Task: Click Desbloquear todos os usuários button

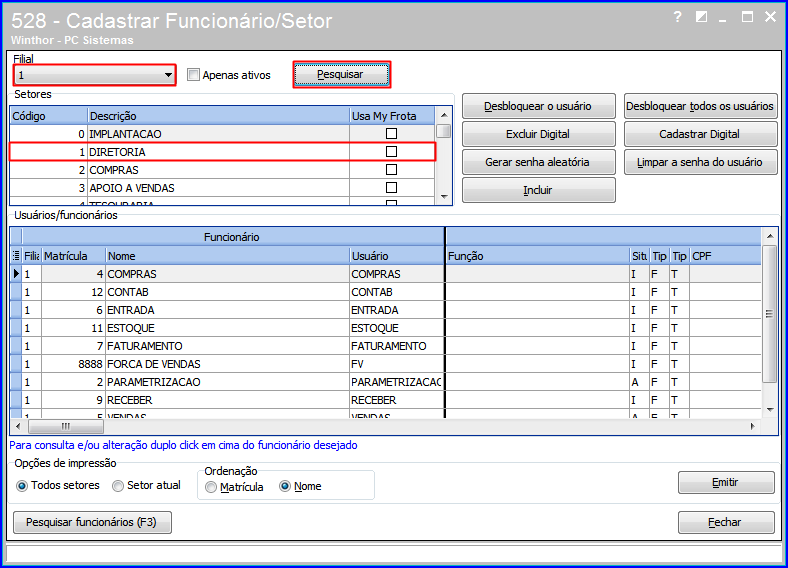Action: pyautogui.click(x=700, y=106)
